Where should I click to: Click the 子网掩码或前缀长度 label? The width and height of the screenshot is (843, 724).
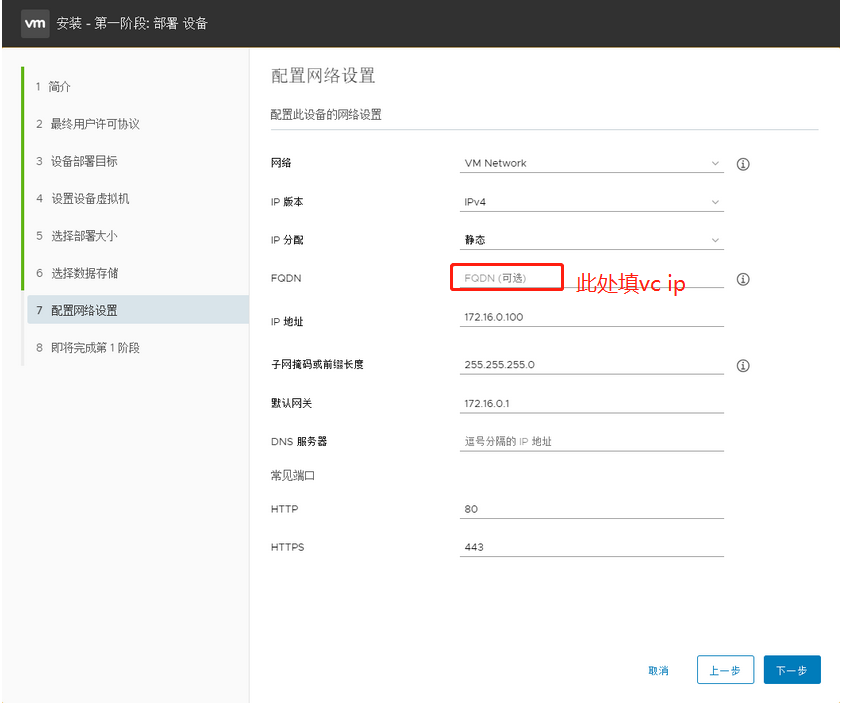click(317, 364)
